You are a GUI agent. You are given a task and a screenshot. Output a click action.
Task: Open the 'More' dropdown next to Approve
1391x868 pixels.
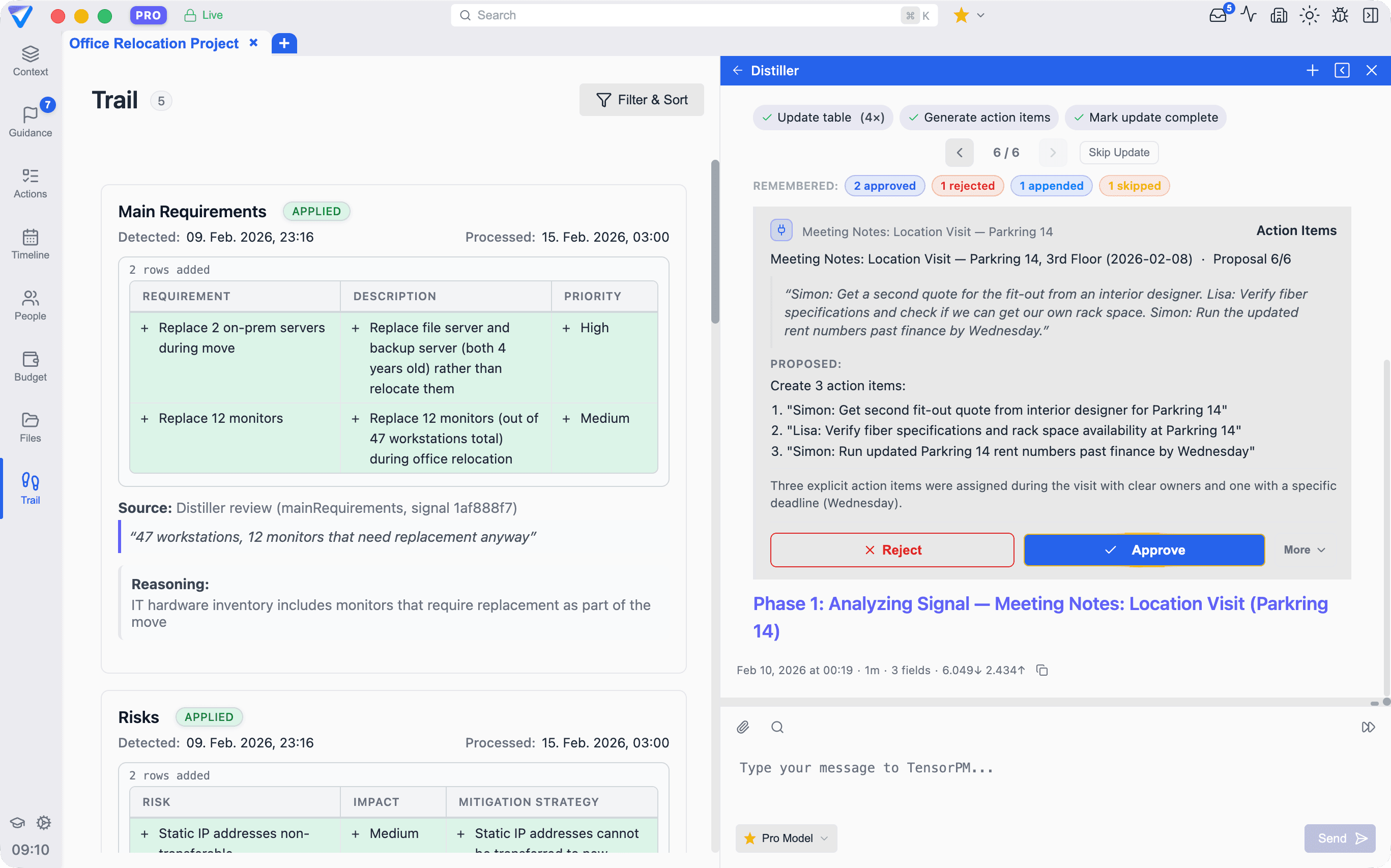point(1303,549)
